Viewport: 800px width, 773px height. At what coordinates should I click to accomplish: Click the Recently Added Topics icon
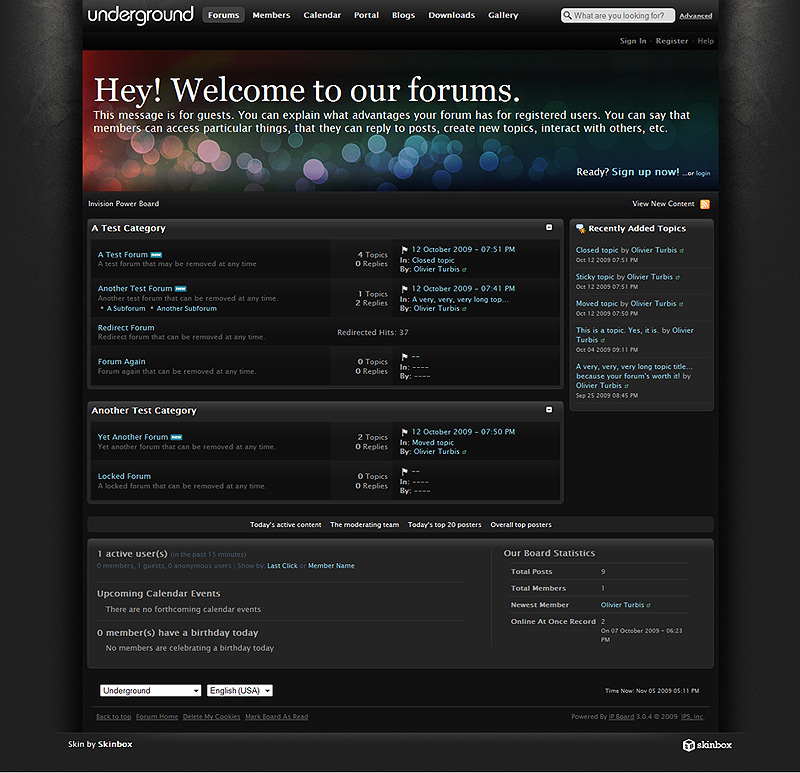tap(581, 229)
